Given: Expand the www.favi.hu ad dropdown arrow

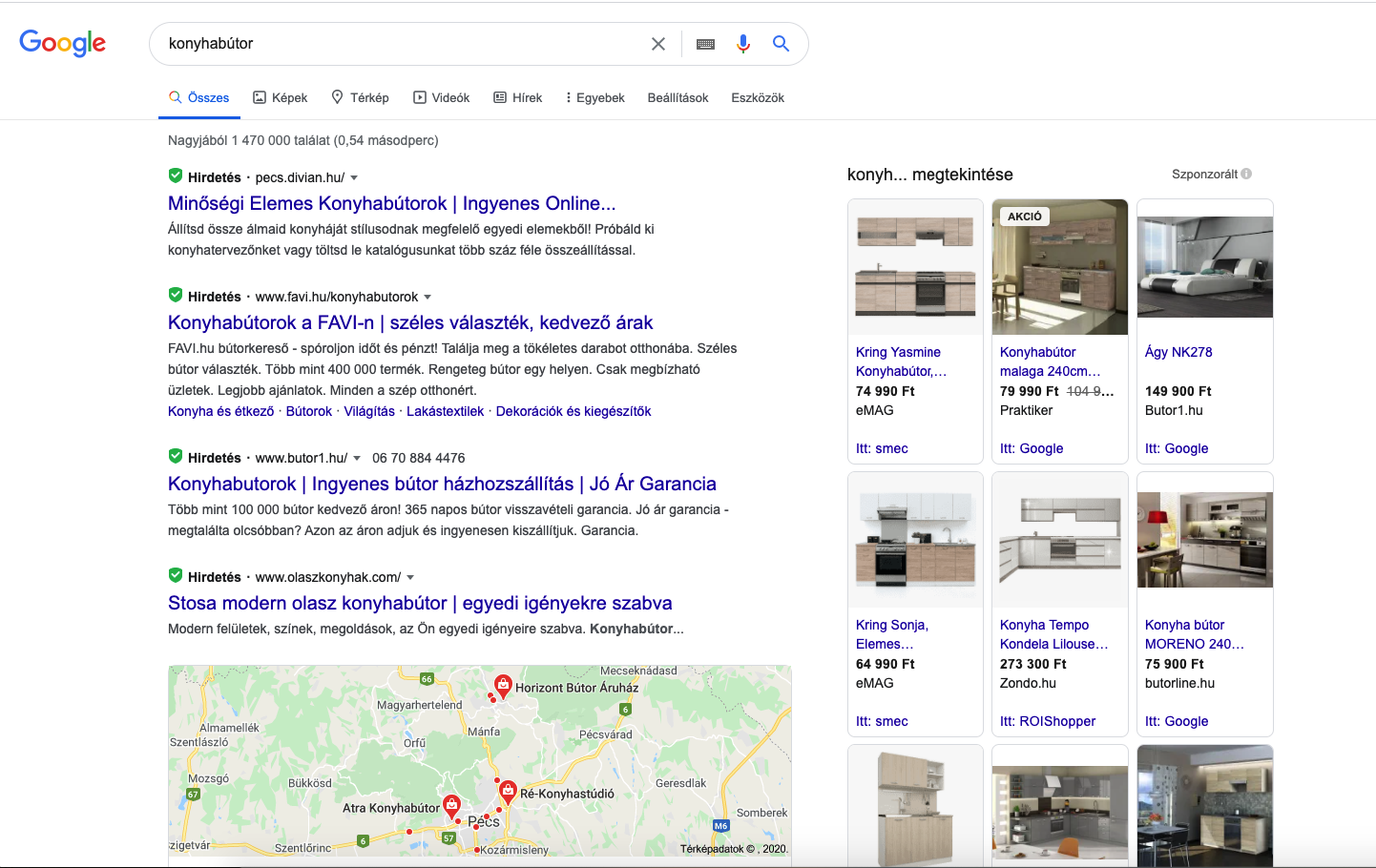Looking at the screenshot, I should (427, 298).
